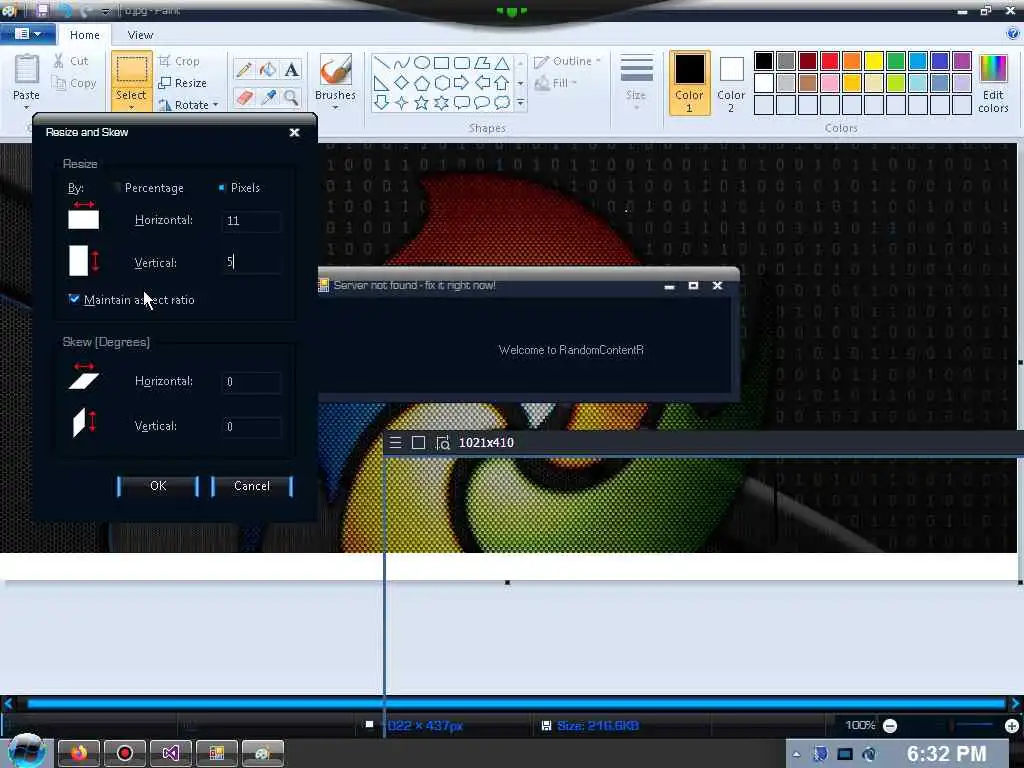Click the Skew Horizontal degrees field

[x=251, y=382]
